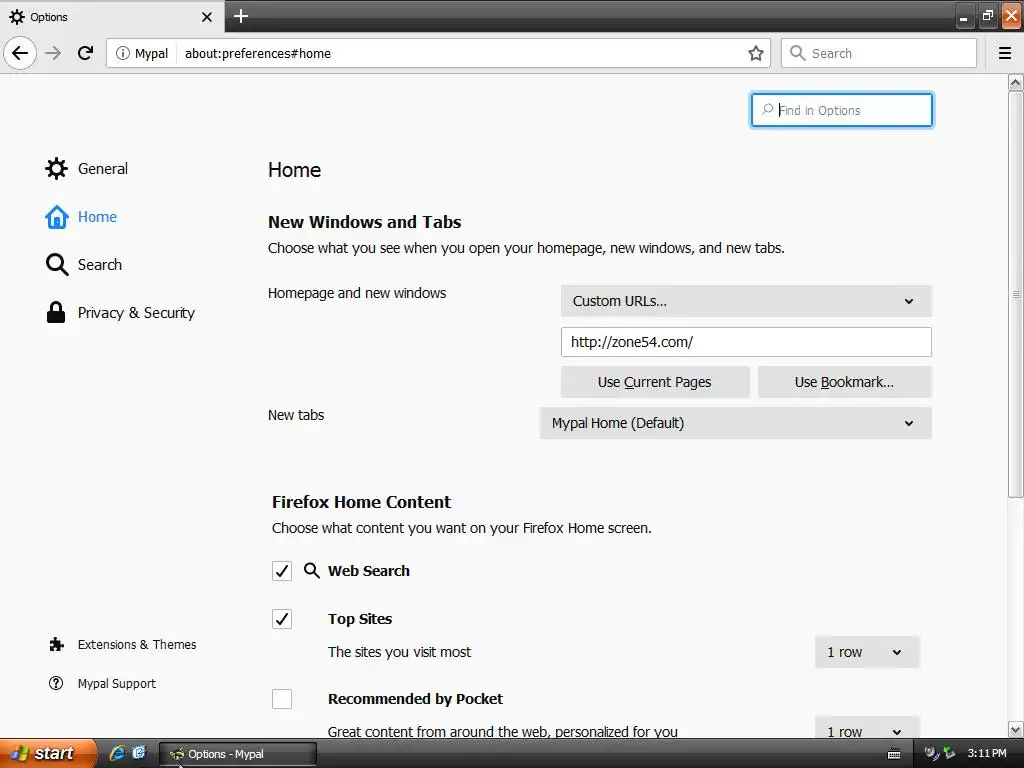Open the General preferences category
Screen dimensions: 1024x768
tap(86, 168)
